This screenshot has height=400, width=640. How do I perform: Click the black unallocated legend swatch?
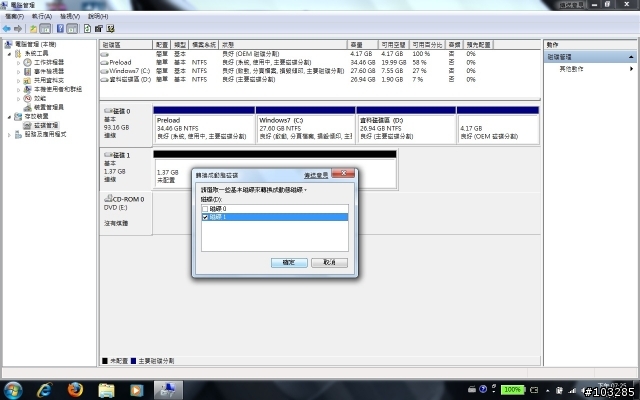point(105,361)
